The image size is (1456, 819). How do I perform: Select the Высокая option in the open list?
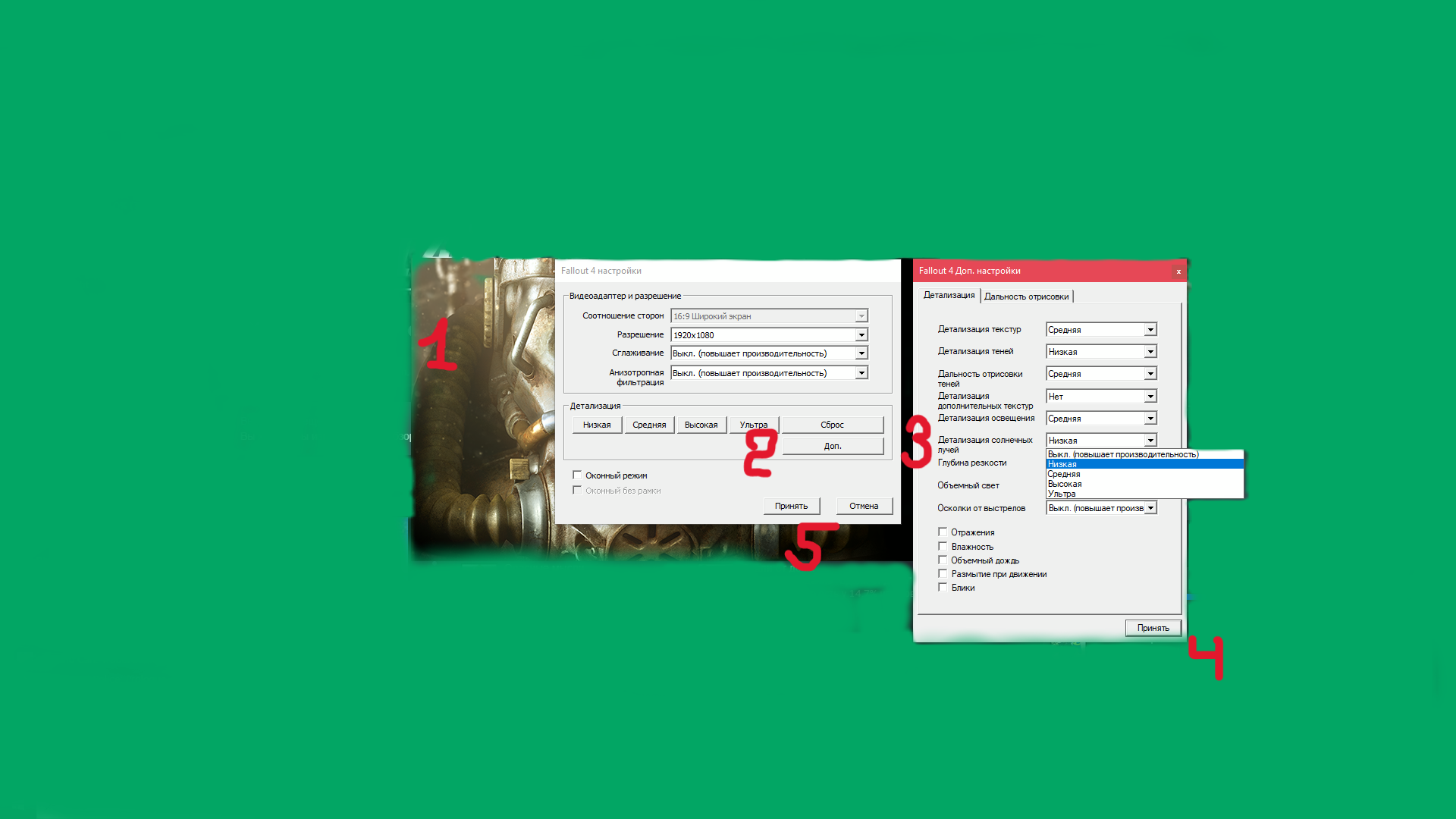coord(1145,484)
